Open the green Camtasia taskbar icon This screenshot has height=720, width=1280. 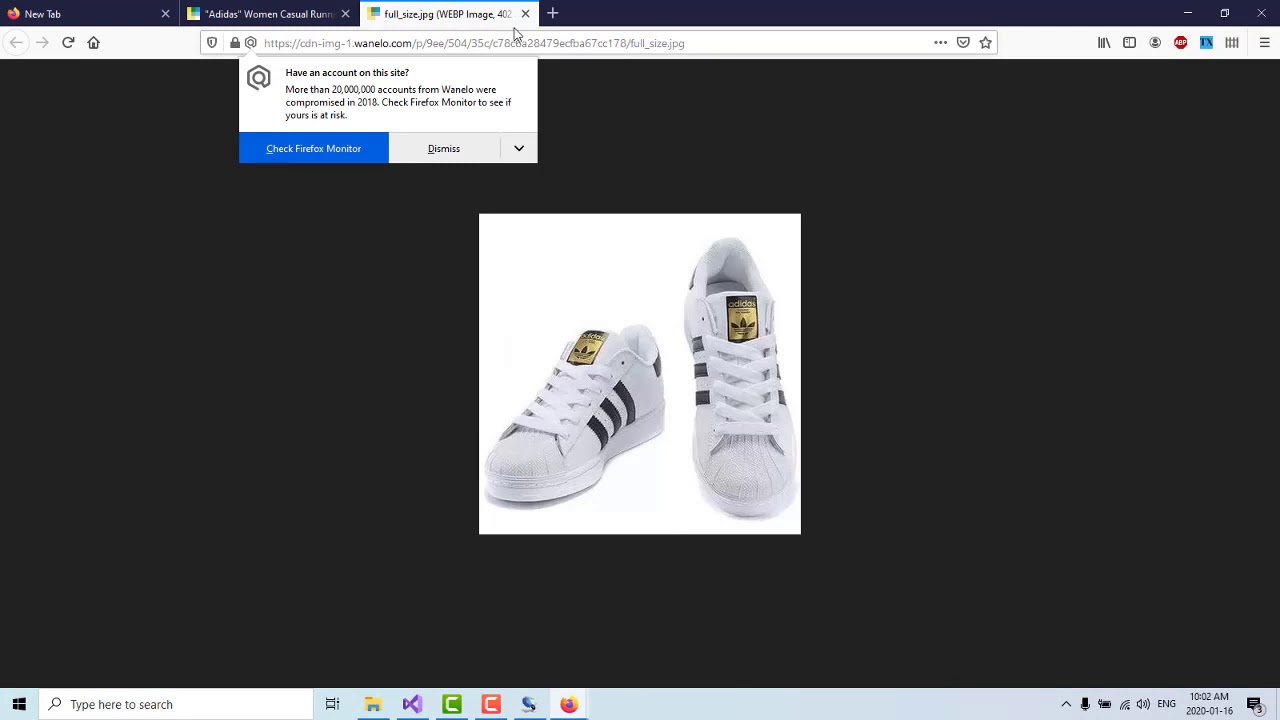coord(452,704)
